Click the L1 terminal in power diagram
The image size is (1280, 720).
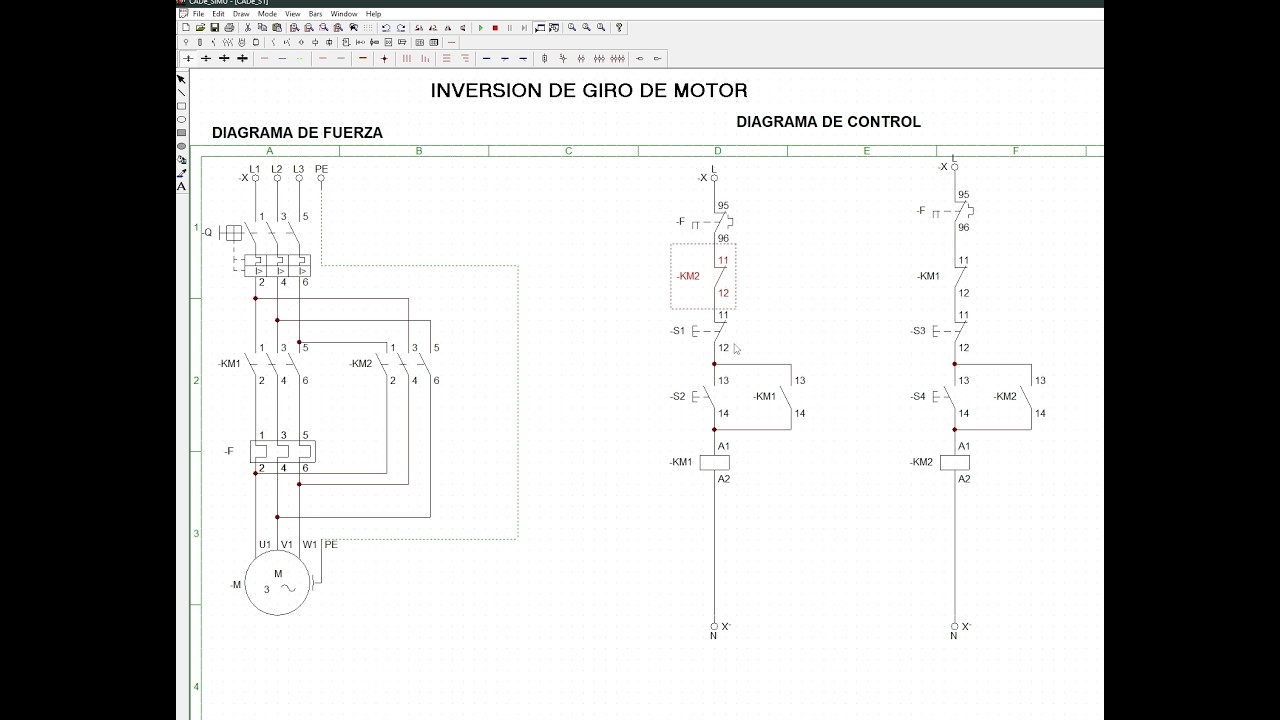[255, 177]
